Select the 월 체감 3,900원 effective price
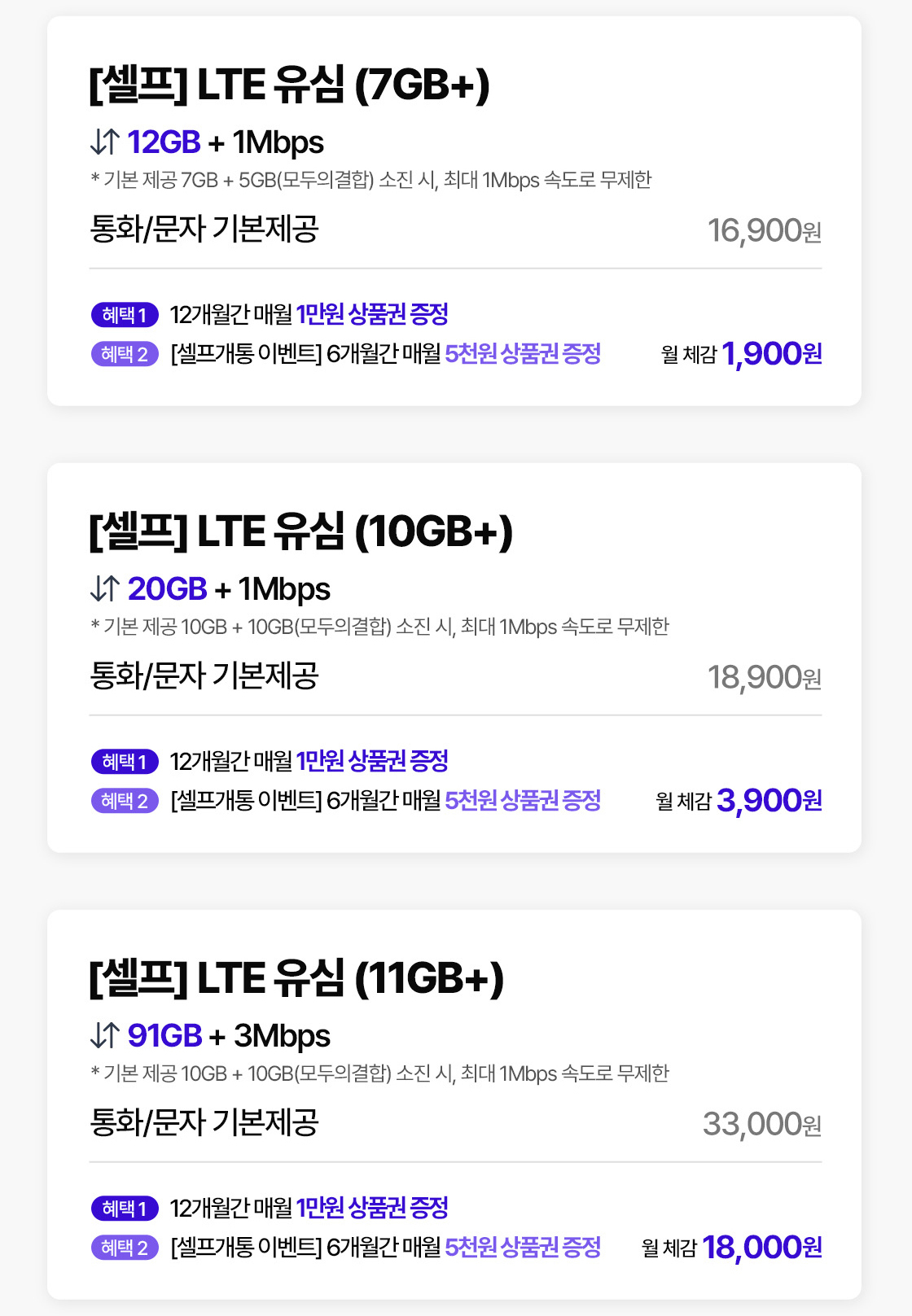The image size is (912, 1316). point(739,801)
